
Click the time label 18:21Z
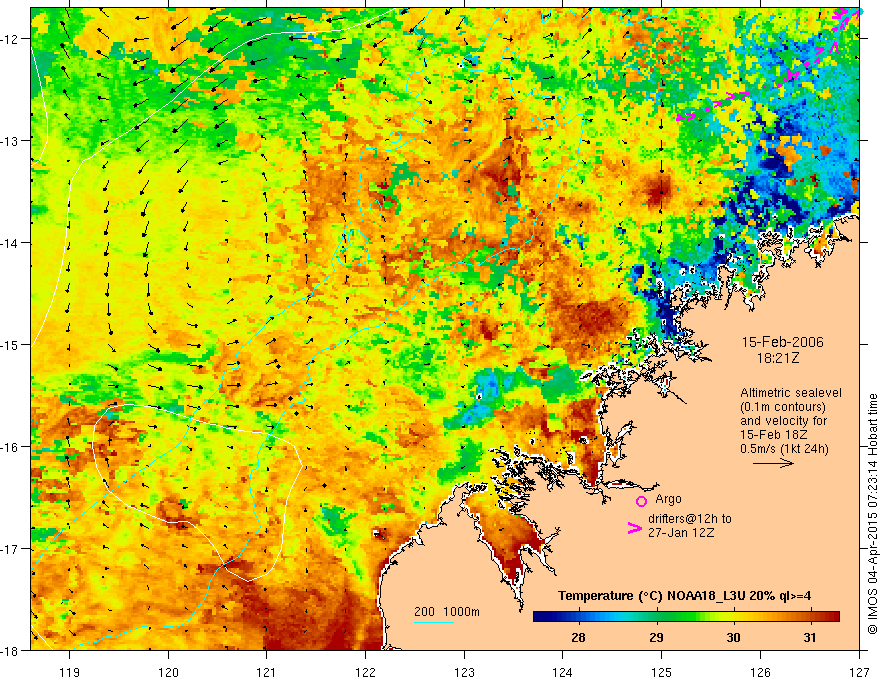[777, 358]
